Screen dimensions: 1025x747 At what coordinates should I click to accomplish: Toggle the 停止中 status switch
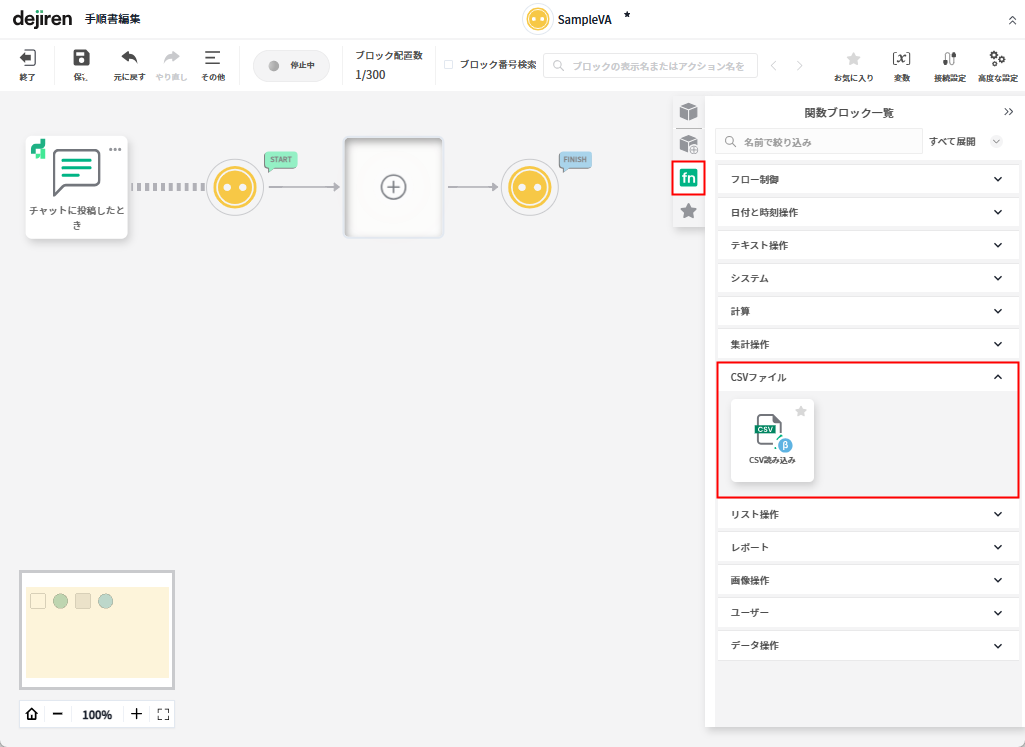[291, 66]
